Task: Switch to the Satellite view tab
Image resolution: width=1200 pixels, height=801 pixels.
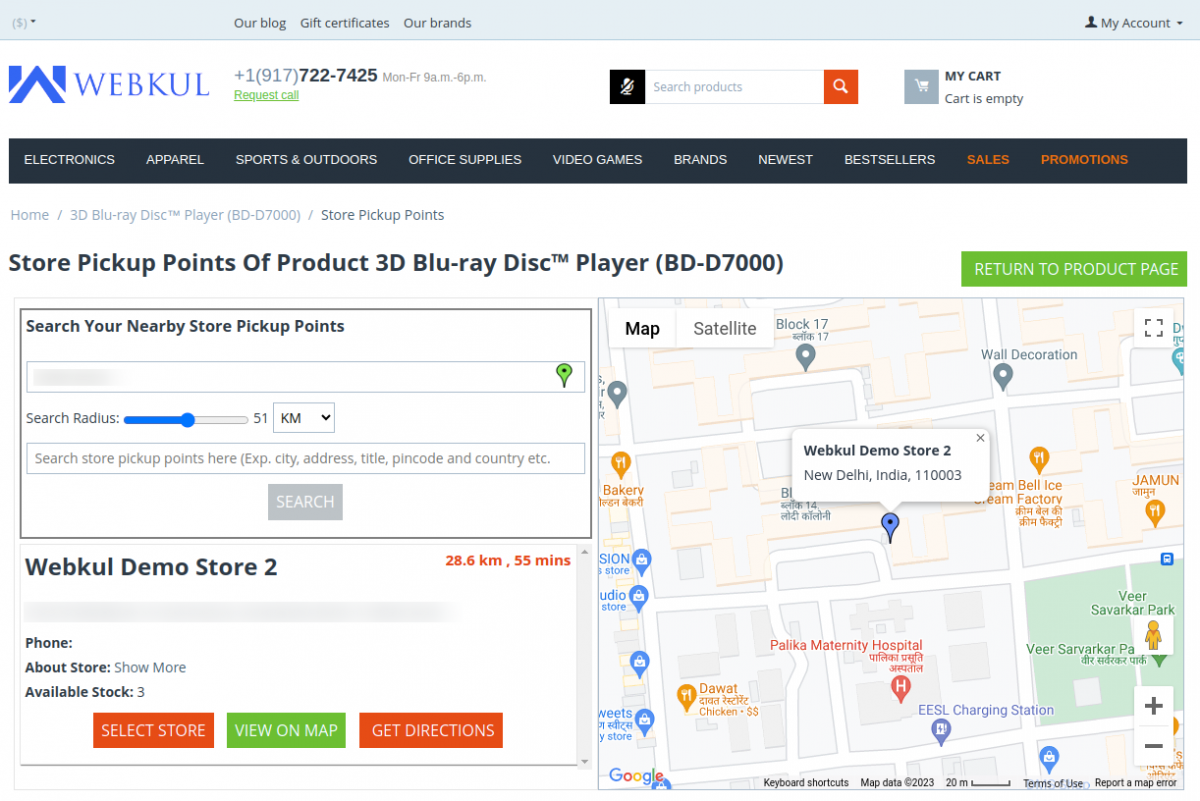Action: point(724,328)
